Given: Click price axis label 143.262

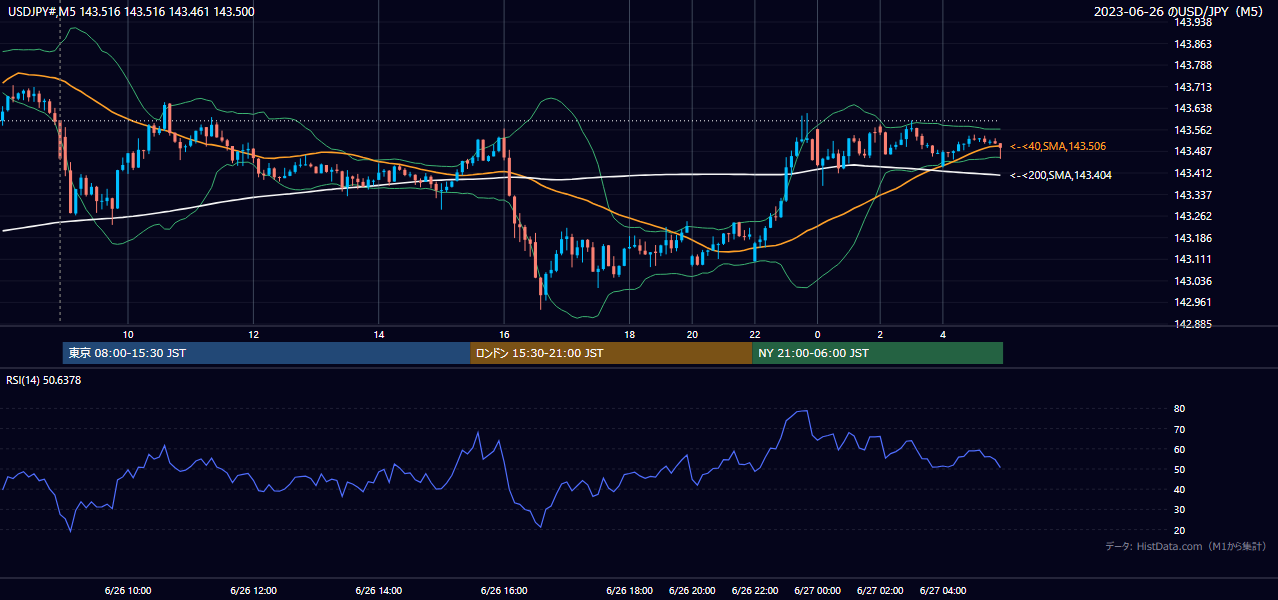Looking at the screenshot, I should pos(1195,216).
